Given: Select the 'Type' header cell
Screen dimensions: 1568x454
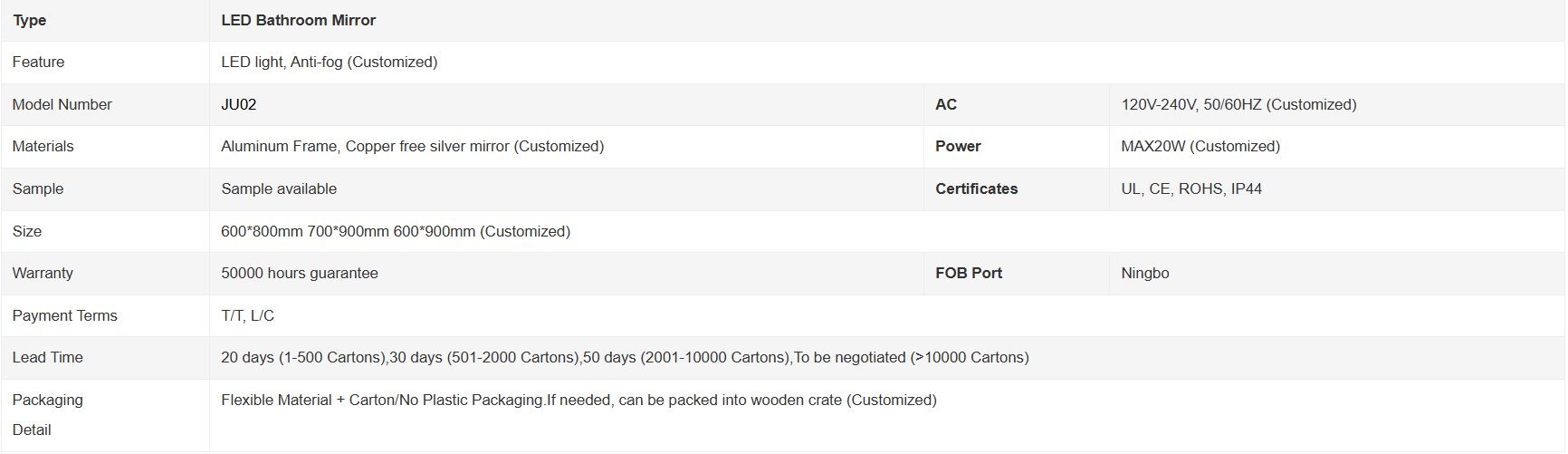Looking at the screenshot, I should click(105, 20).
